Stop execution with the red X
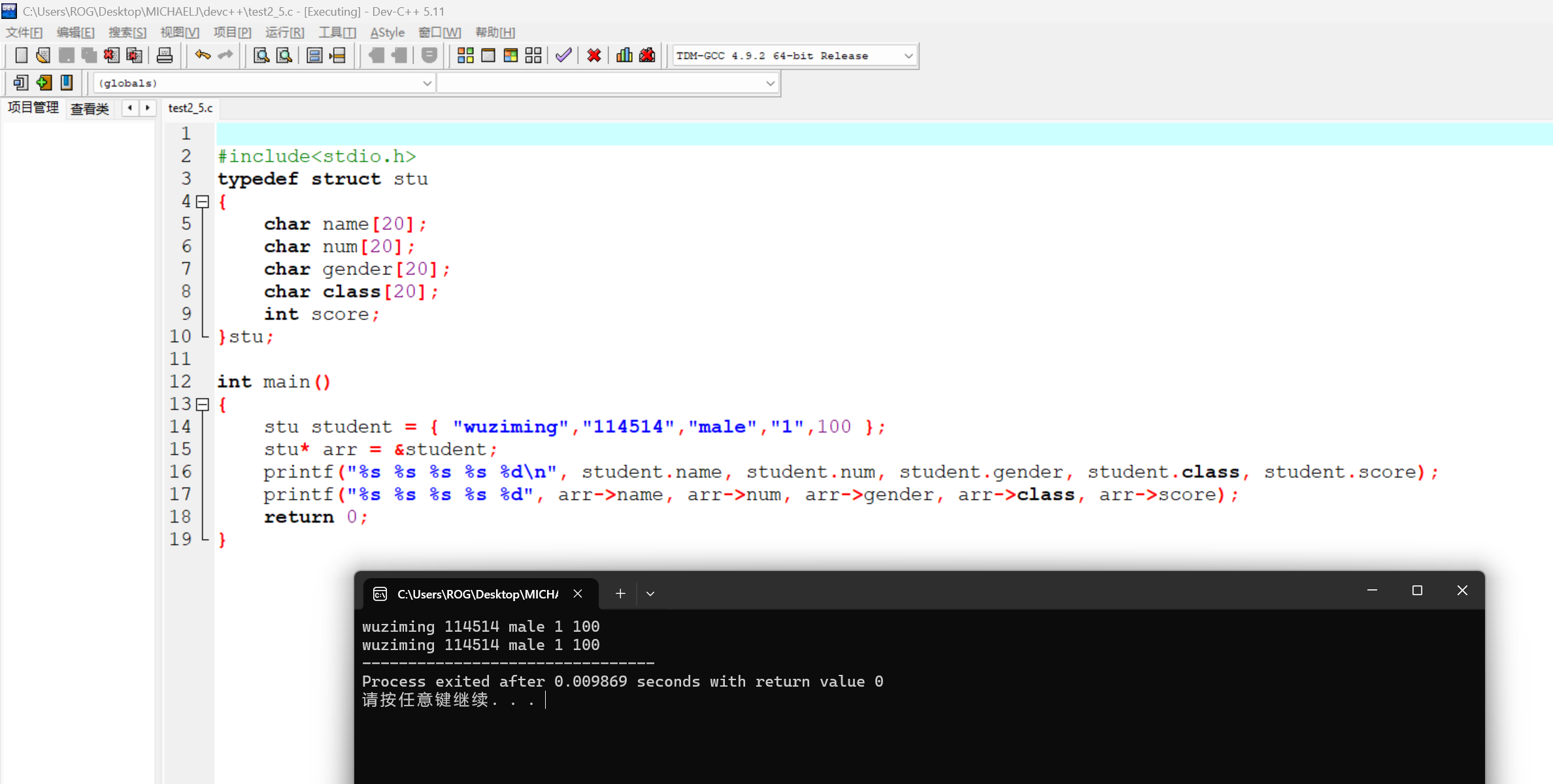Viewport: 1553px width, 784px height. coord(593,56)
